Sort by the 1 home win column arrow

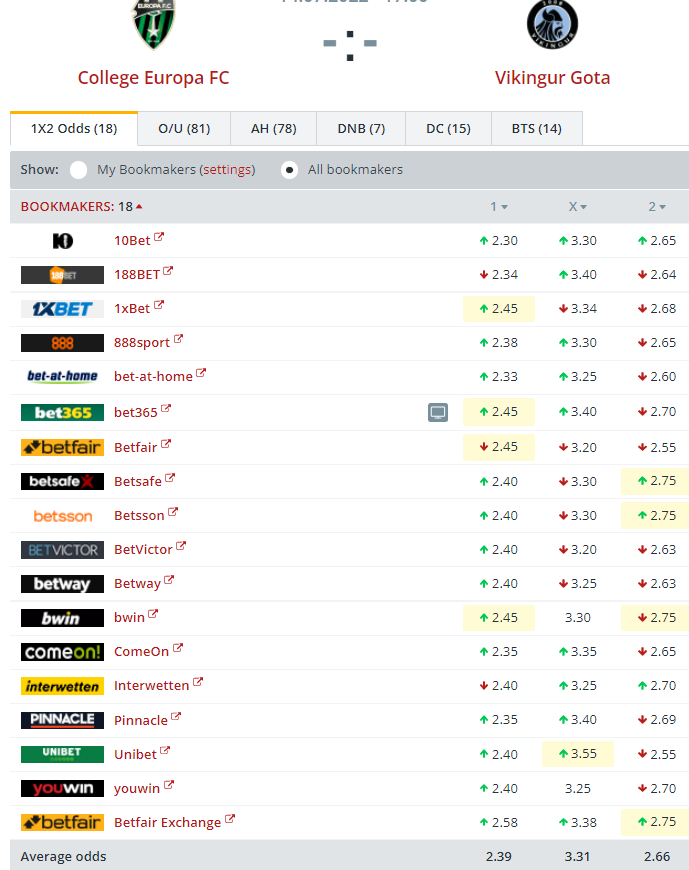504,207
